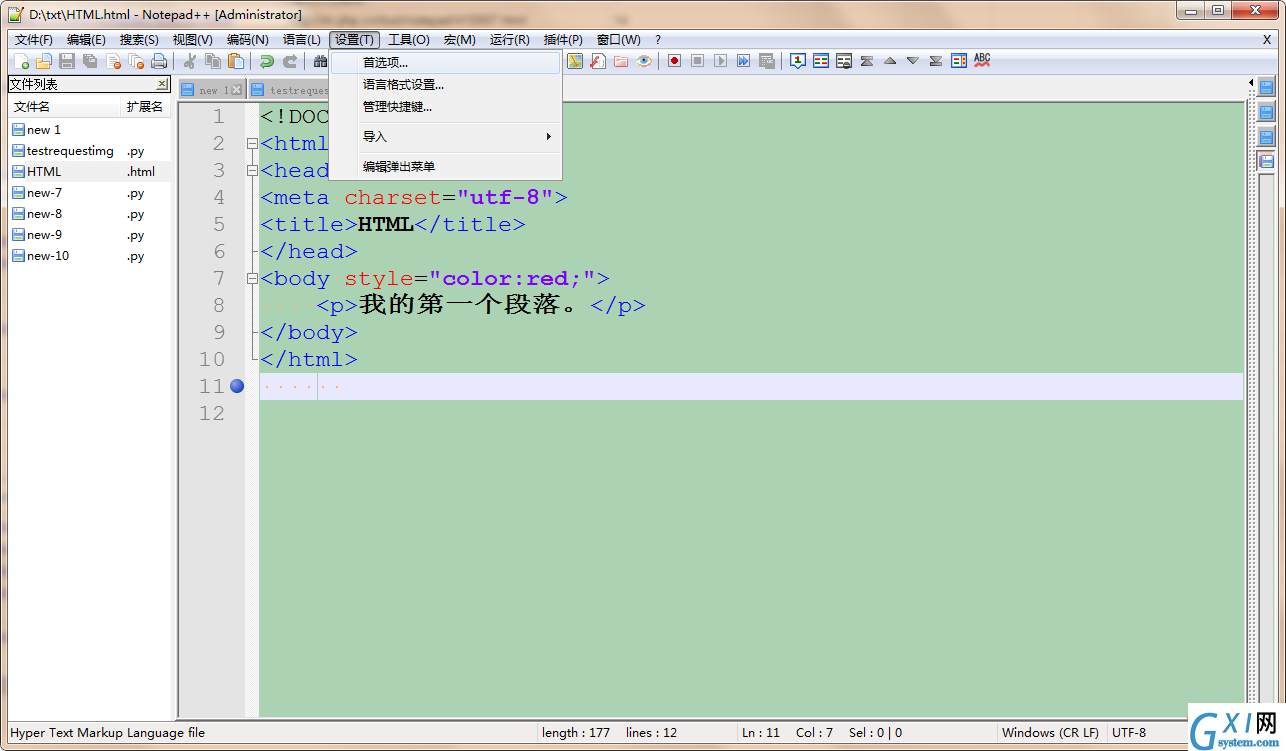Screen dimensions: 1286x751
Task: Close the 文件列表 panel
Action: pyautogui.click(x=162, y=85)
